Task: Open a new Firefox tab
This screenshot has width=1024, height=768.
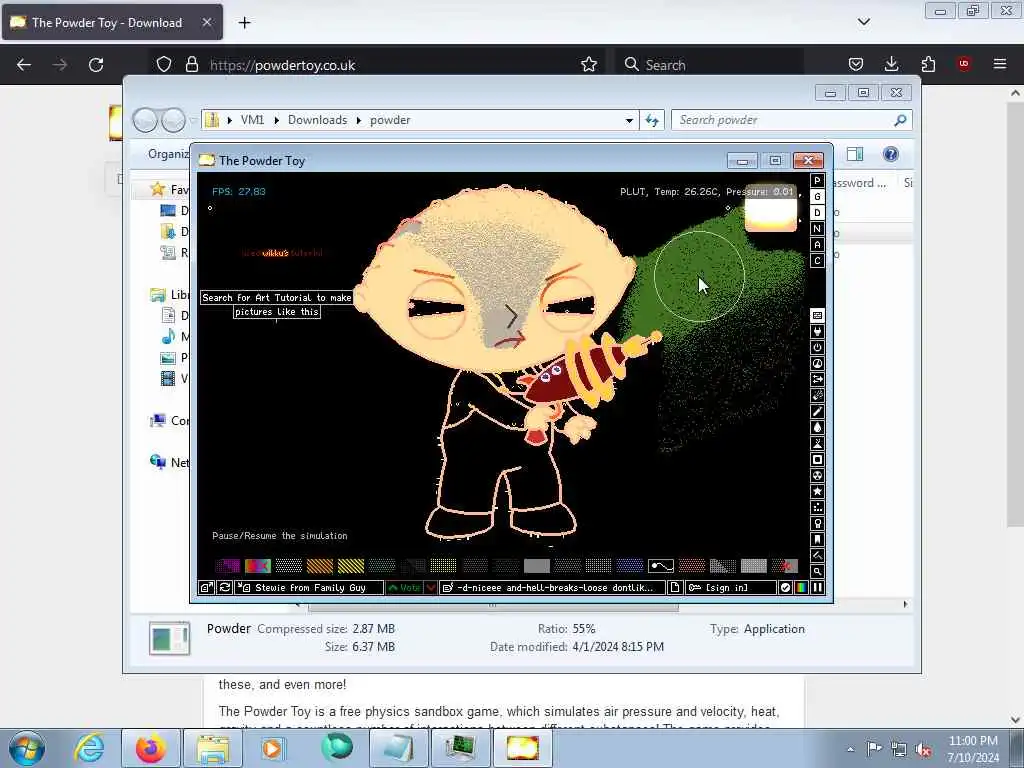Action: [x=244, y=23]
